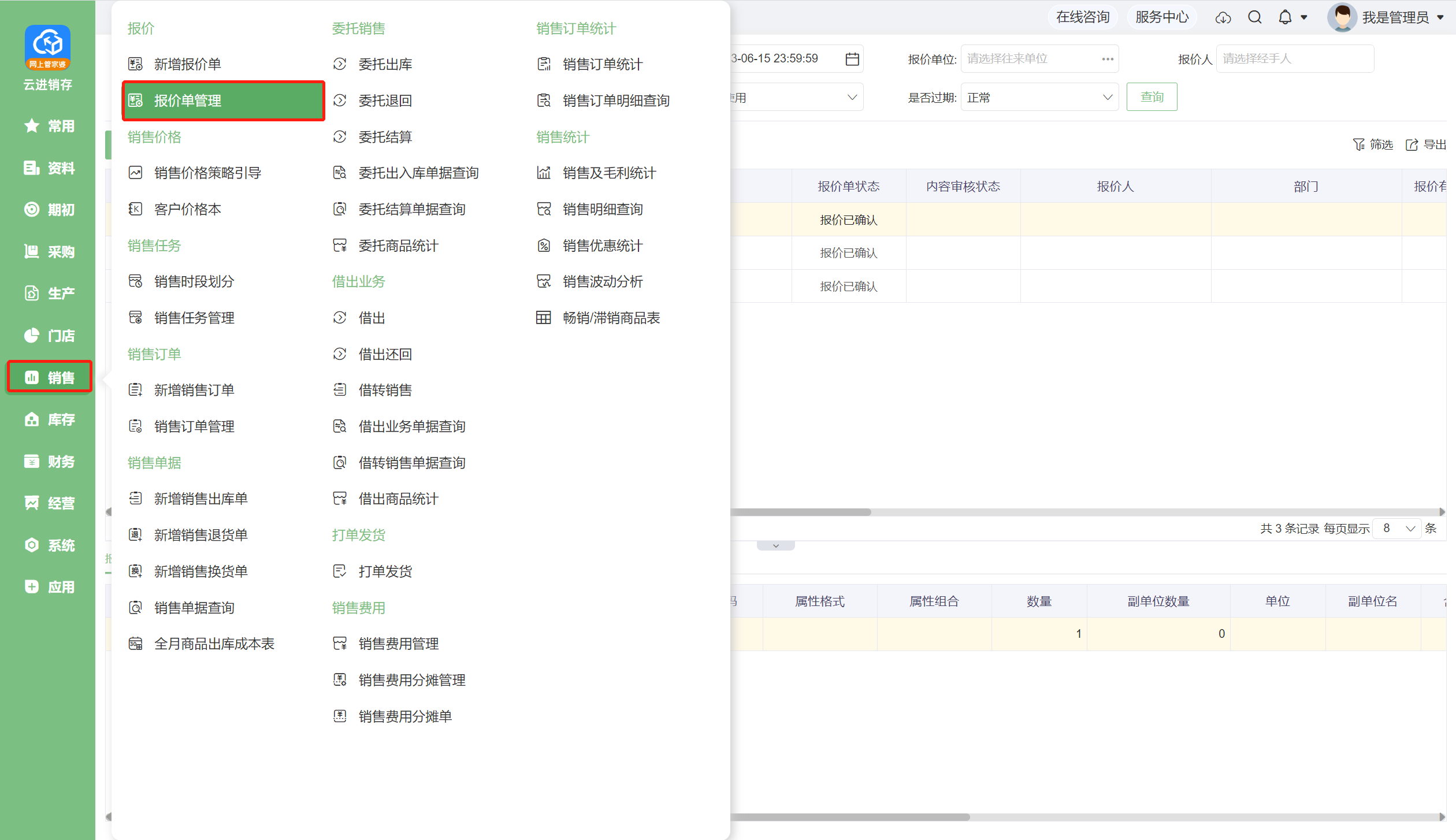Click the lower table horizontal scrollbar
The height and width of the screenshot is (840, 1456).
850,817
